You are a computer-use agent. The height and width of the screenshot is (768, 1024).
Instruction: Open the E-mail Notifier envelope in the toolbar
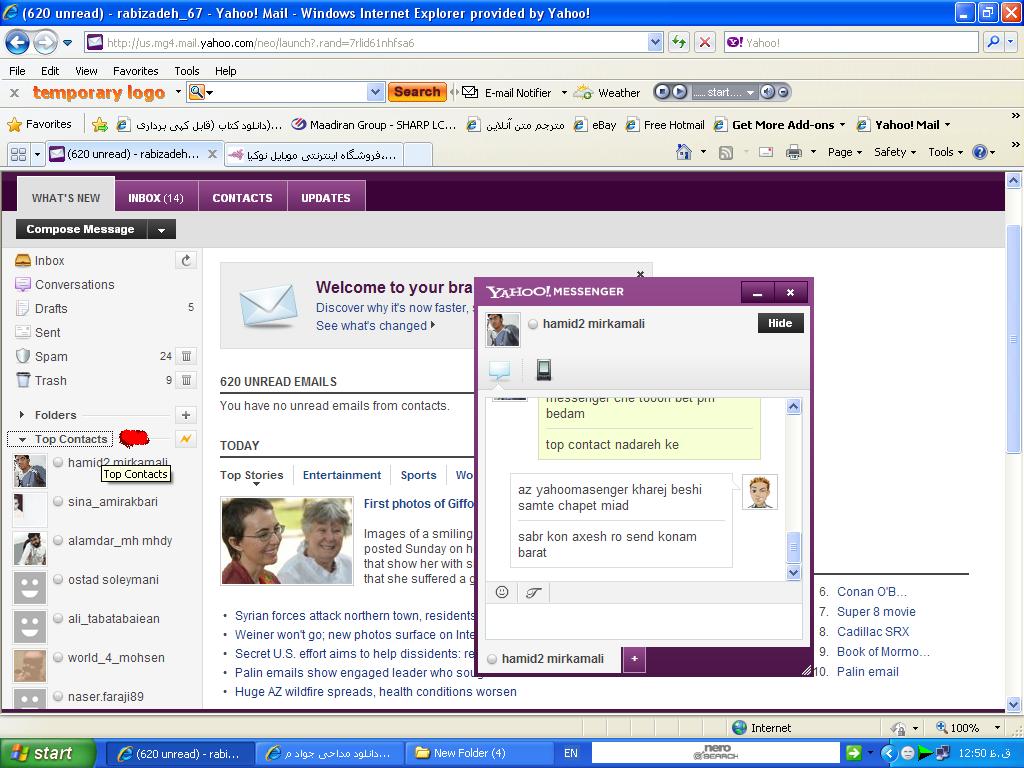(x=470, y=92)
